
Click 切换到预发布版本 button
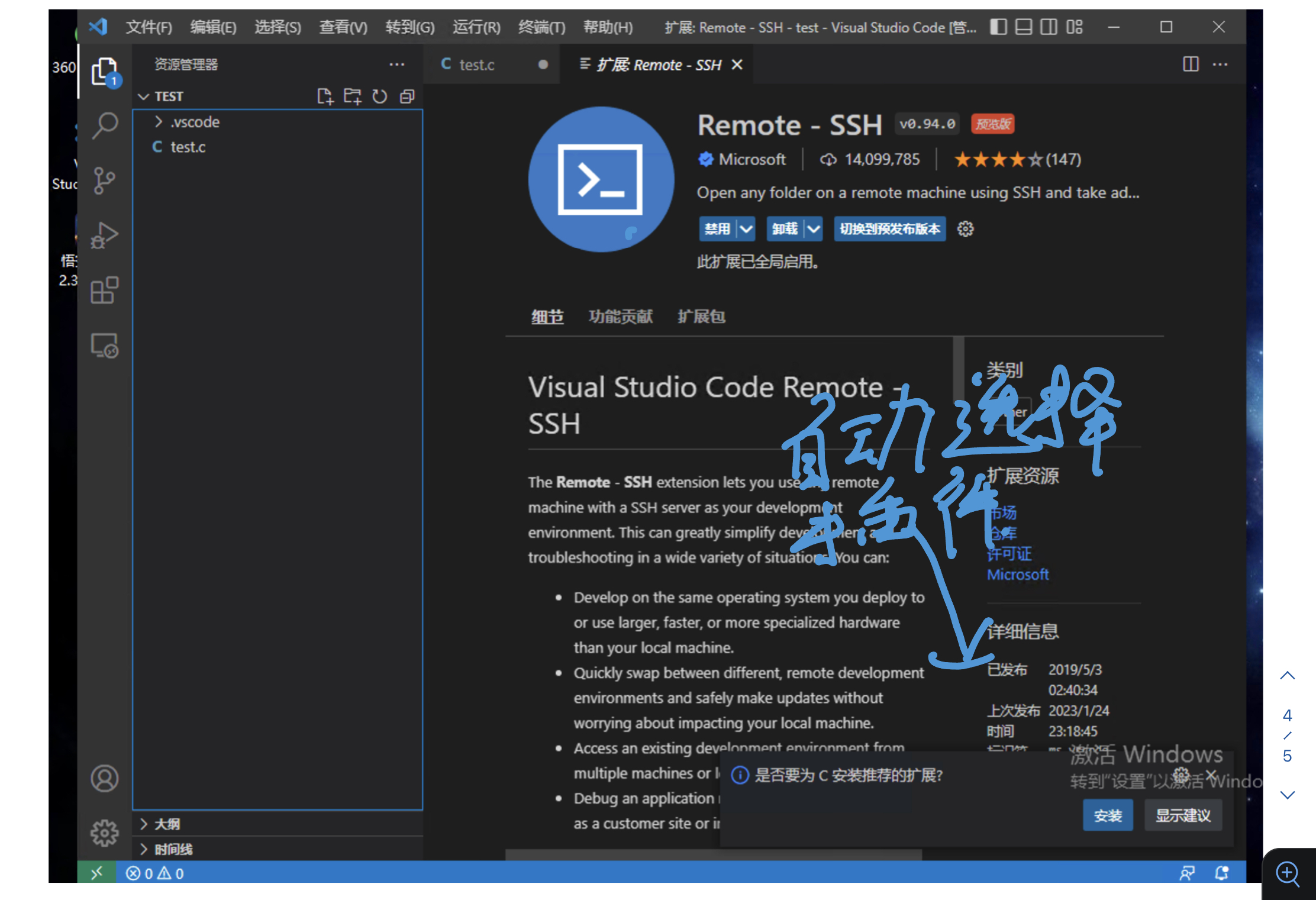point(890,229)
